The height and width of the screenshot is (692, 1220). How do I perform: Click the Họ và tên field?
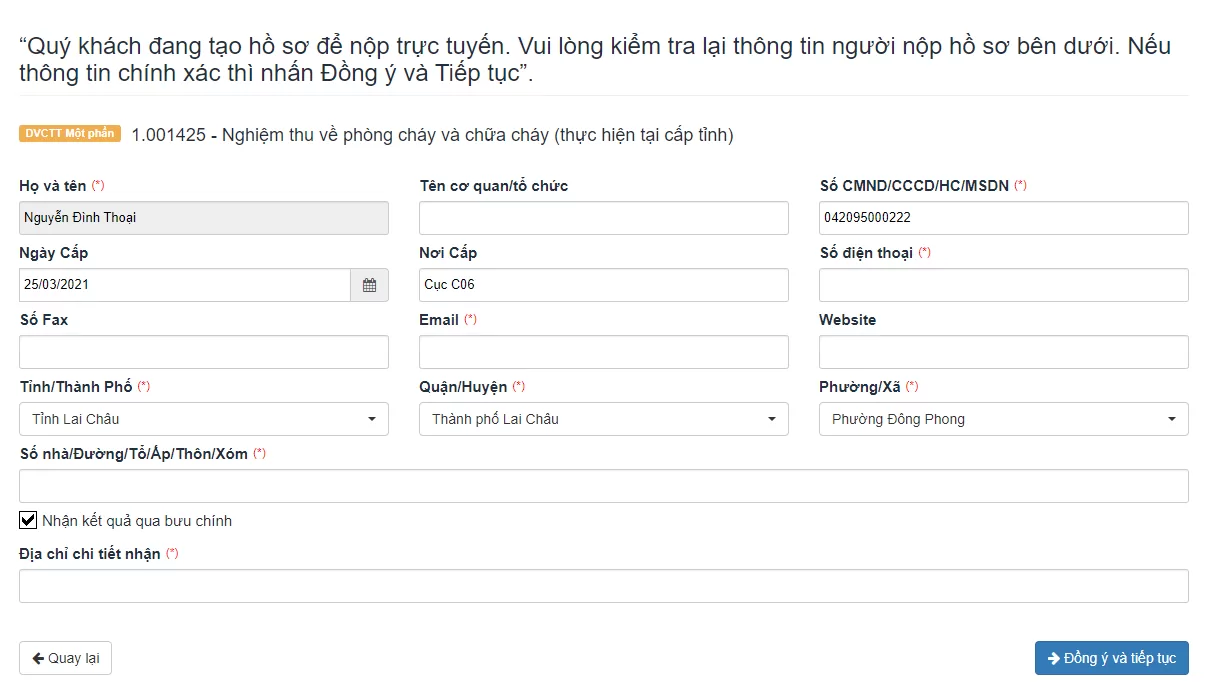click(204, 218)
